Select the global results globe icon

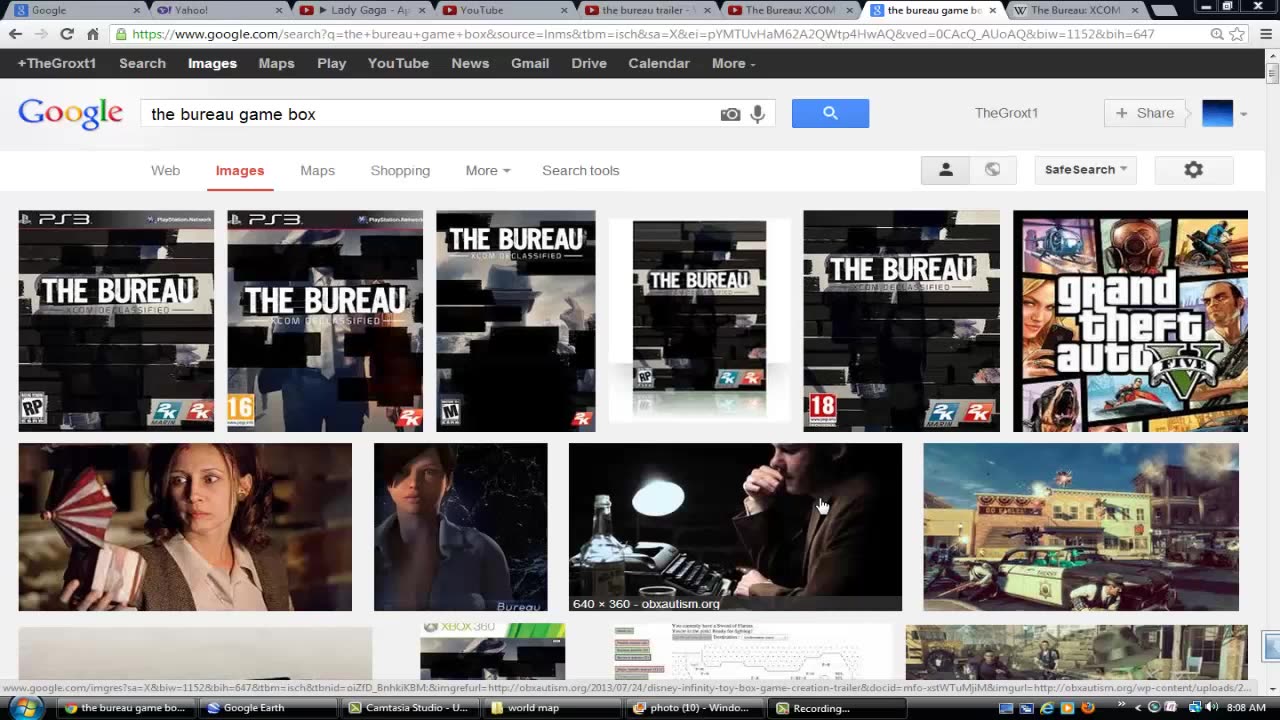click(x=992, y=170)
